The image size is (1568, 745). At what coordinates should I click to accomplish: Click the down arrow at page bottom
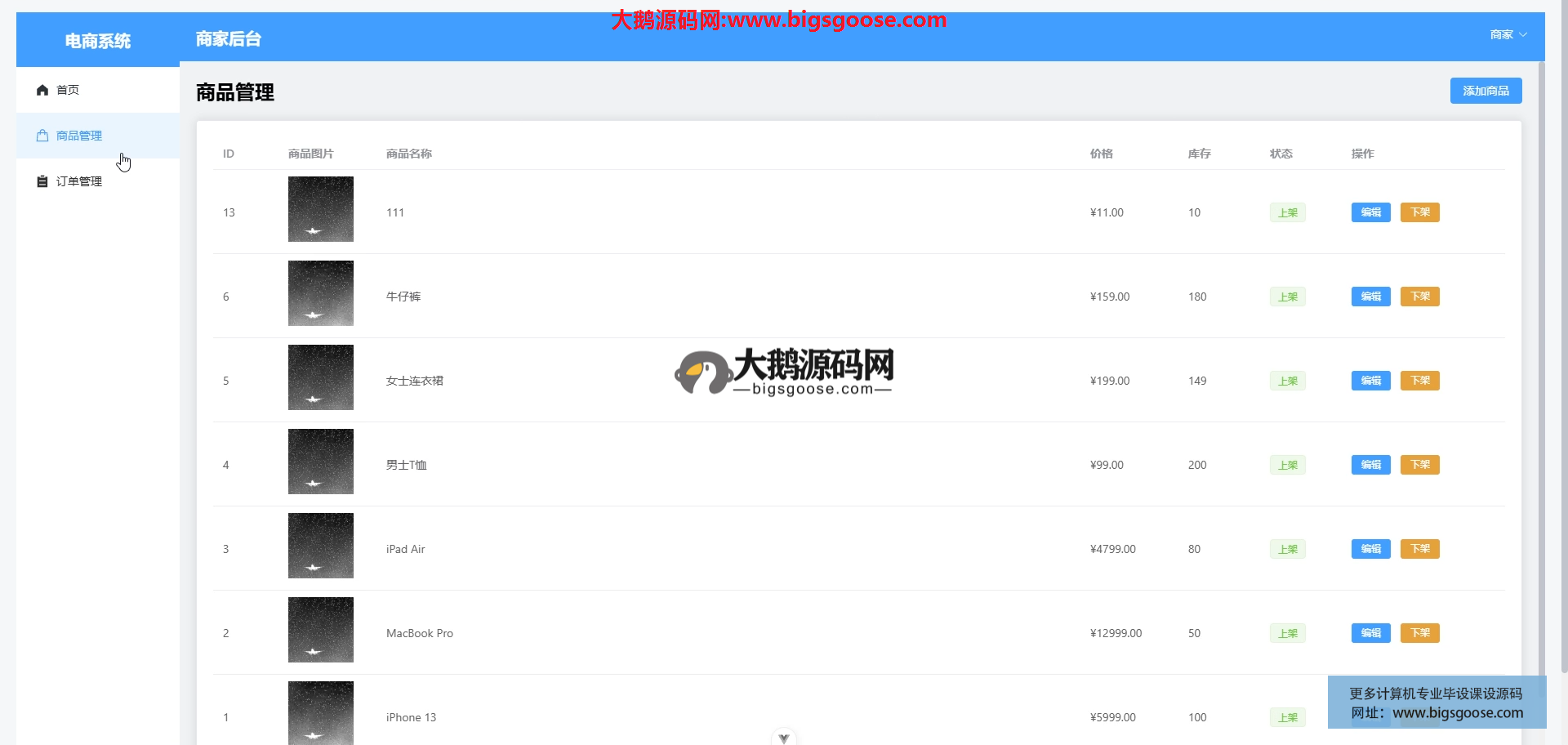pos(783,738)
